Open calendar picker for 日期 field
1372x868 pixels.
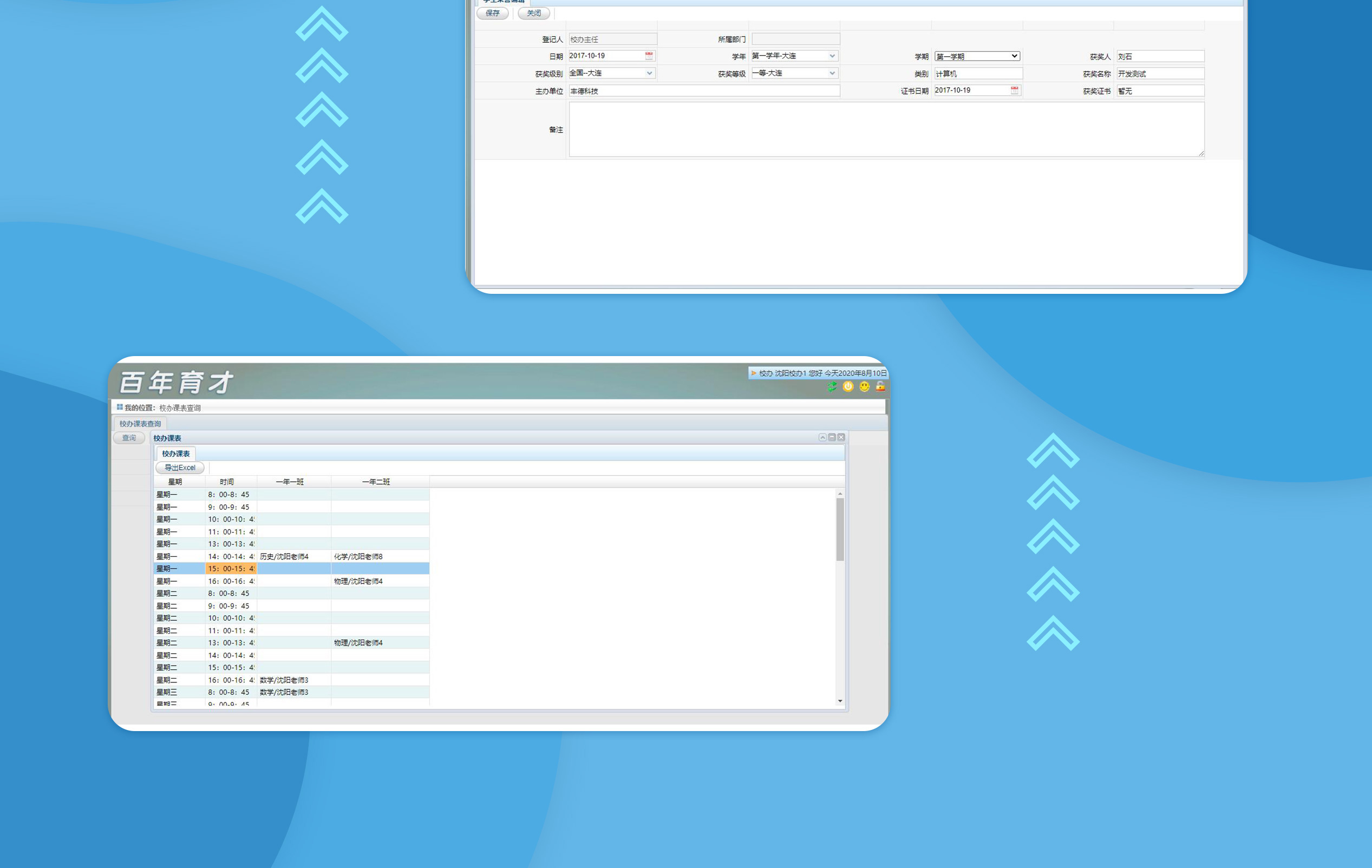point(649,56)
